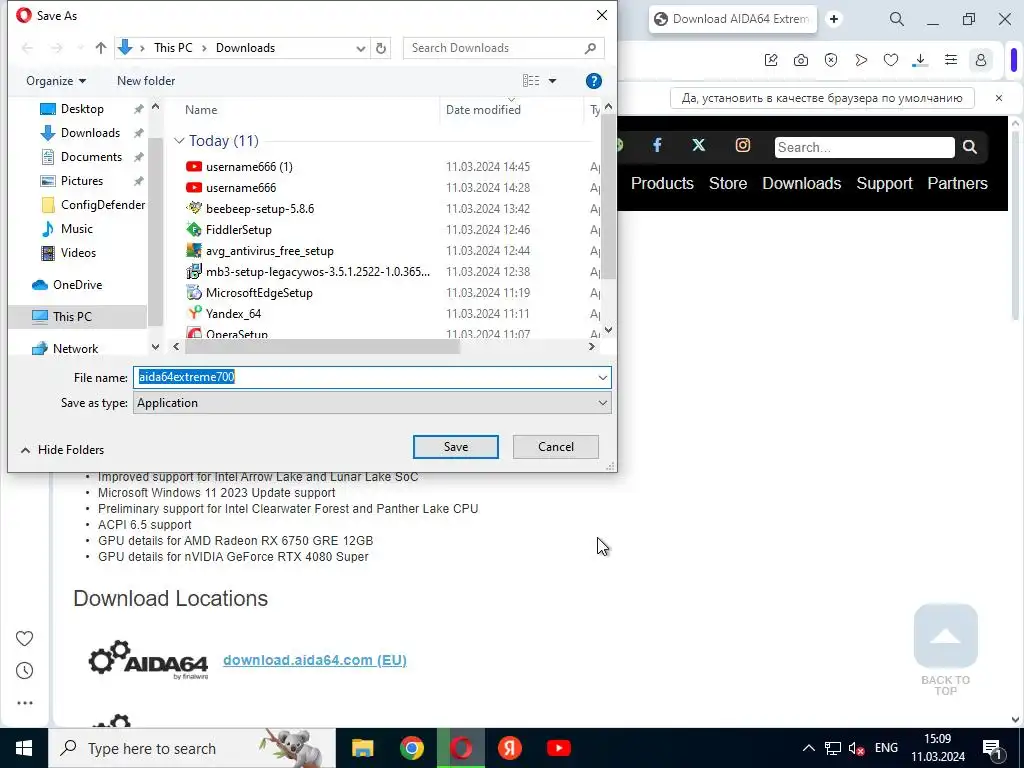This screenshot has height=768, width=1024.
Task: Open Opera downloads arrow icon
Action: (920, 60)
